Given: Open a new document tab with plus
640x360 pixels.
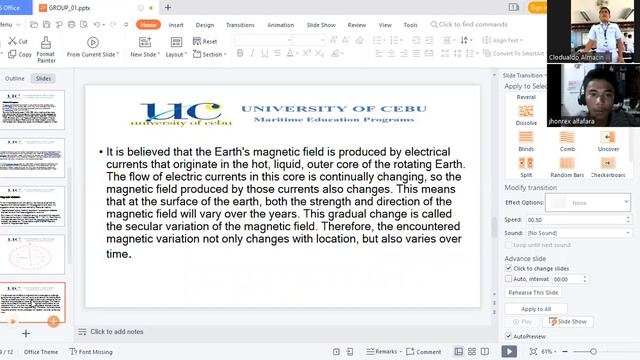Looking at the screenshot, I should point(168,7).
